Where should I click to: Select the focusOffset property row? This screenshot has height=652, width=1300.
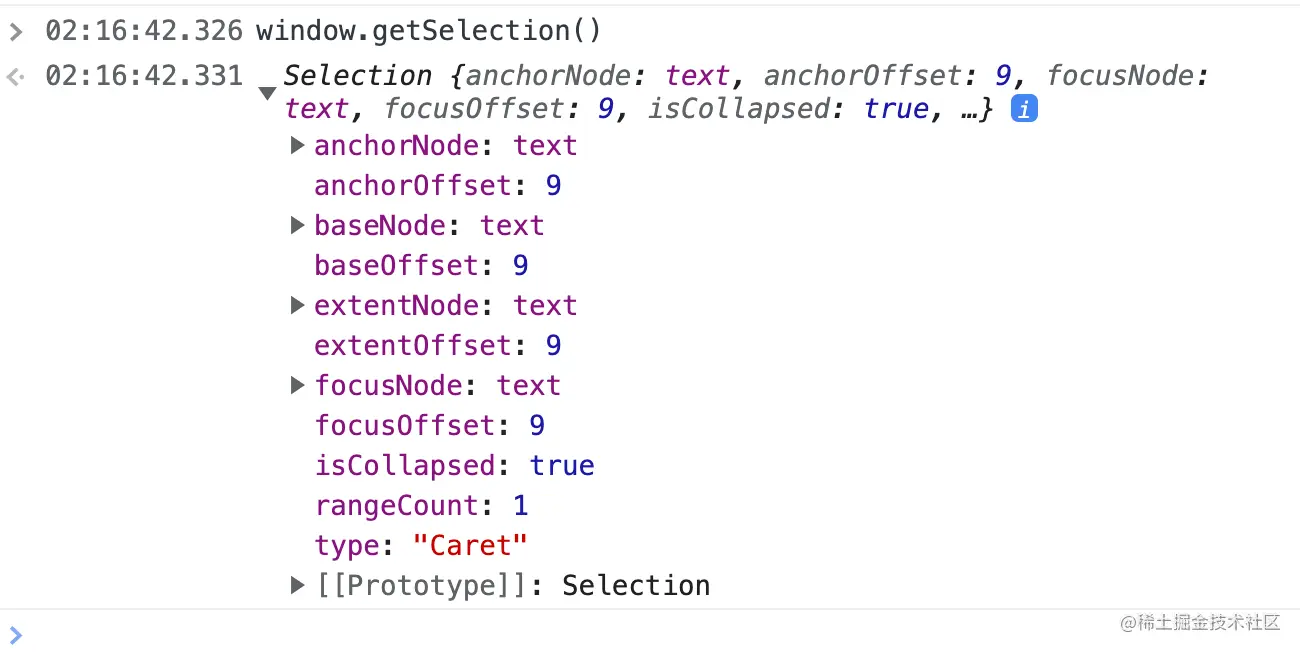coord(430,426)
